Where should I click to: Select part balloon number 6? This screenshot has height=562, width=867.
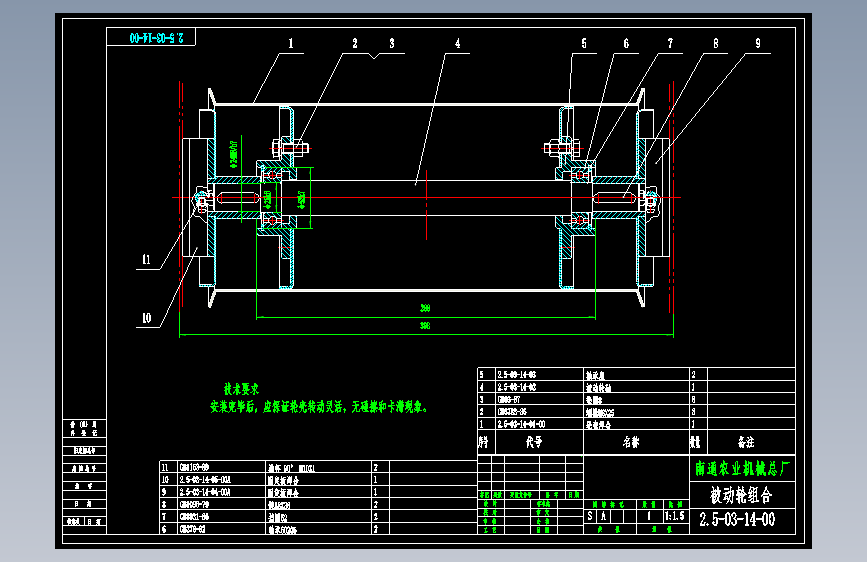click(x=626, y=44)
